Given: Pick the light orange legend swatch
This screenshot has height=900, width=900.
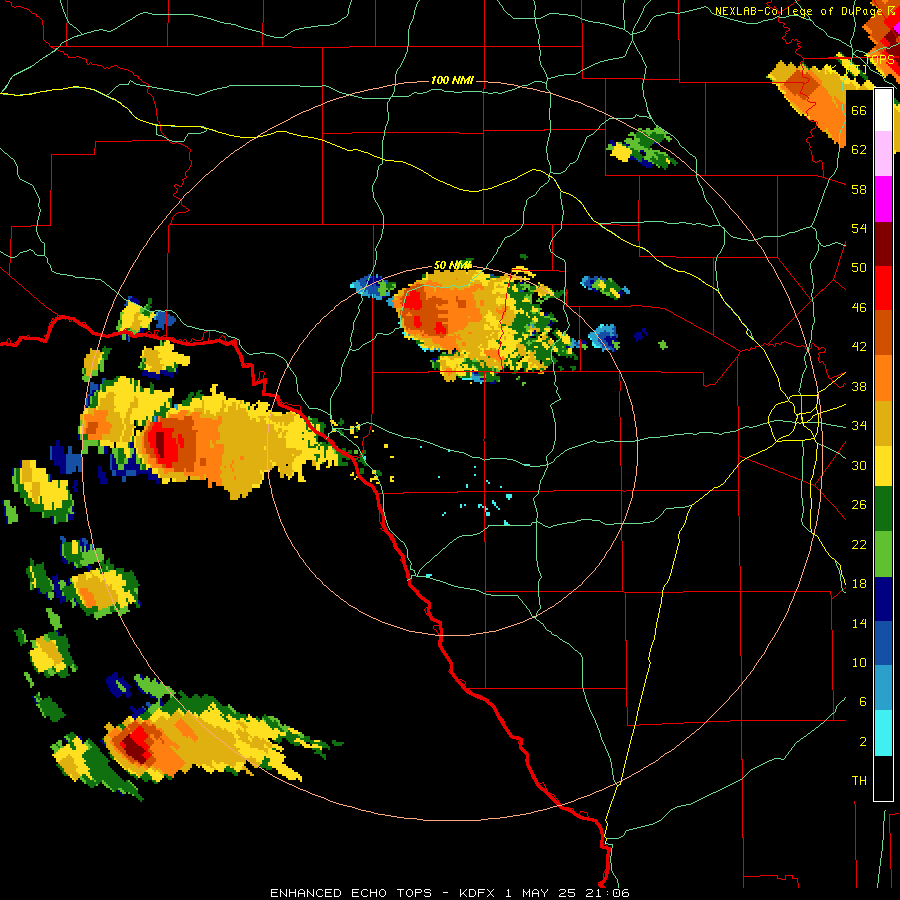Looking at the screenshot, I should point(883,378).
